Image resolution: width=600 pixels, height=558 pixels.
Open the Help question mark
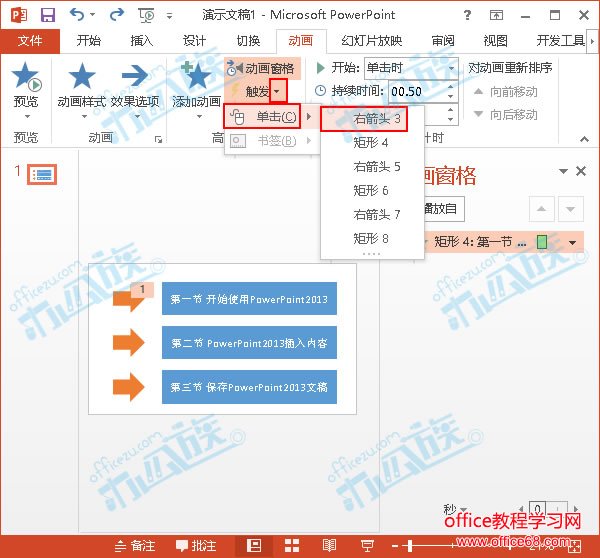(x=467, y=15)
